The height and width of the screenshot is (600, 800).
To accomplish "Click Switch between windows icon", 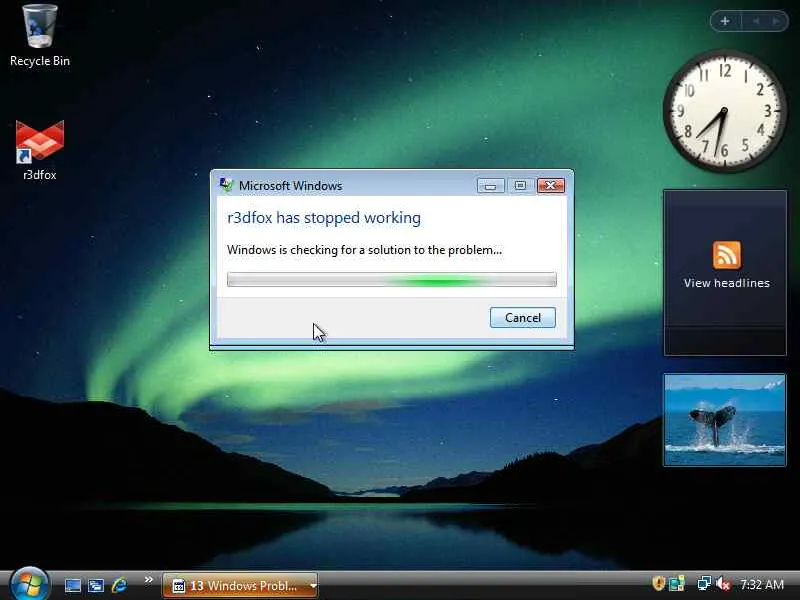I will click(95, 585).
